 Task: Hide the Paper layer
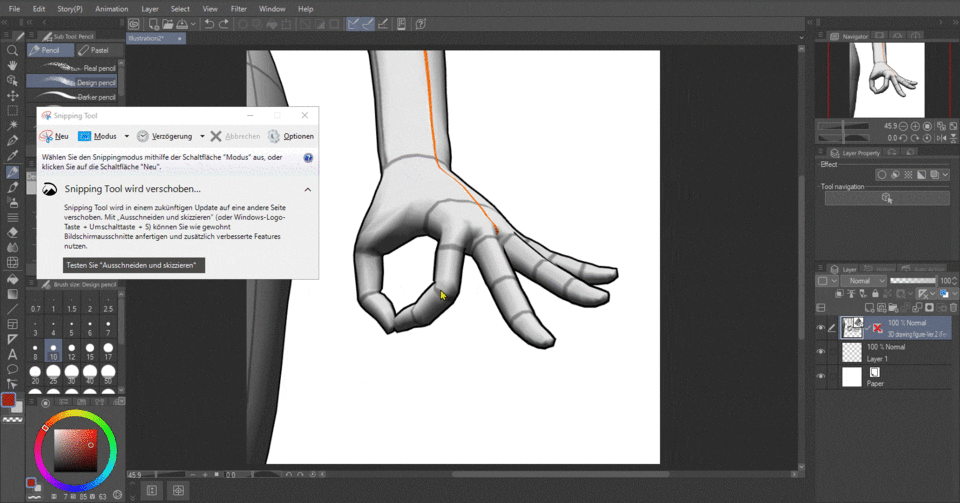(x=821, y=377)
